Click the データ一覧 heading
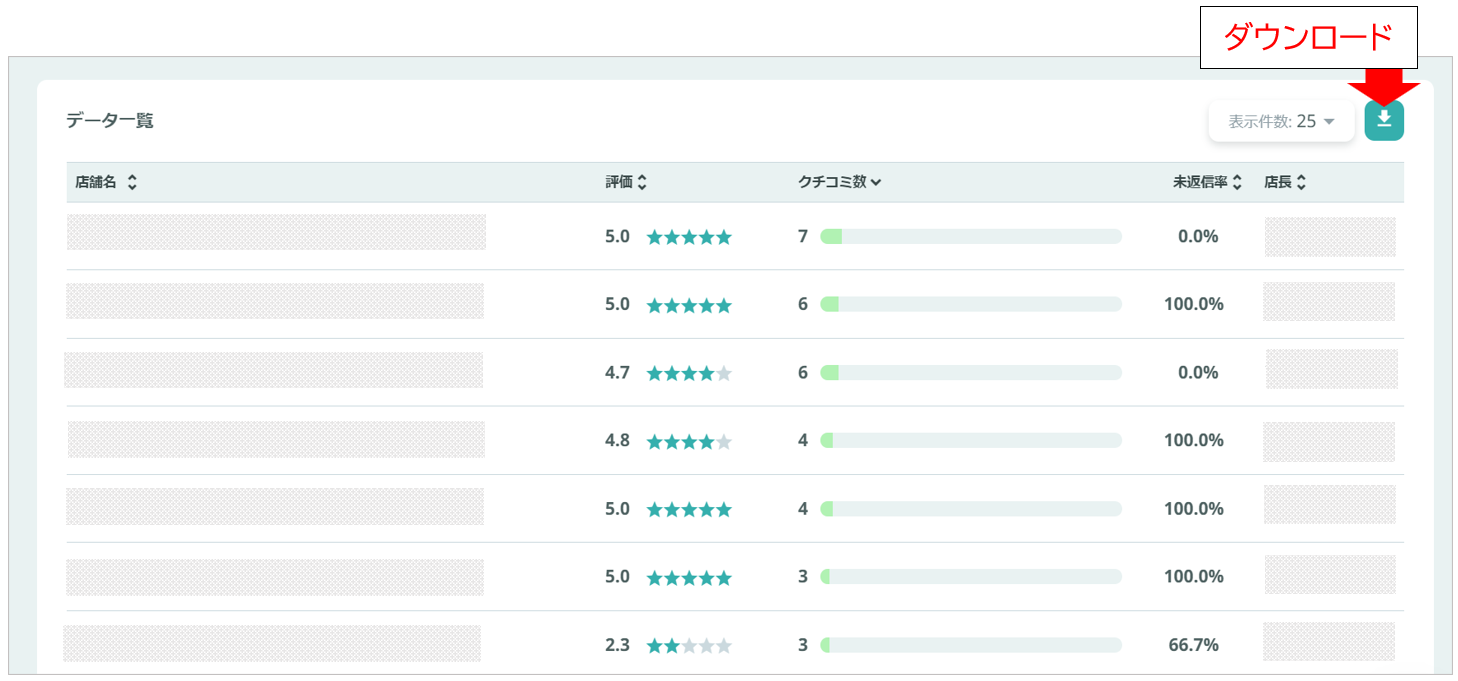This screenshot has width=1458, height=681. tap(110, 121)
